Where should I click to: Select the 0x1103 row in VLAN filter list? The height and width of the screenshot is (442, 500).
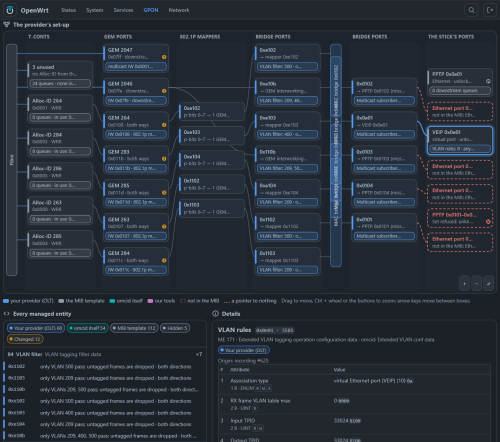[x=105, y=378]
